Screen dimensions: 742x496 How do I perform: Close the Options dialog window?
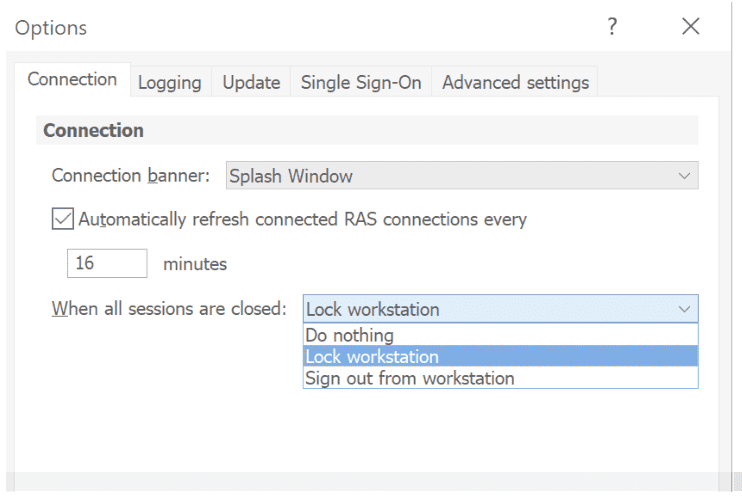(690, 27)
